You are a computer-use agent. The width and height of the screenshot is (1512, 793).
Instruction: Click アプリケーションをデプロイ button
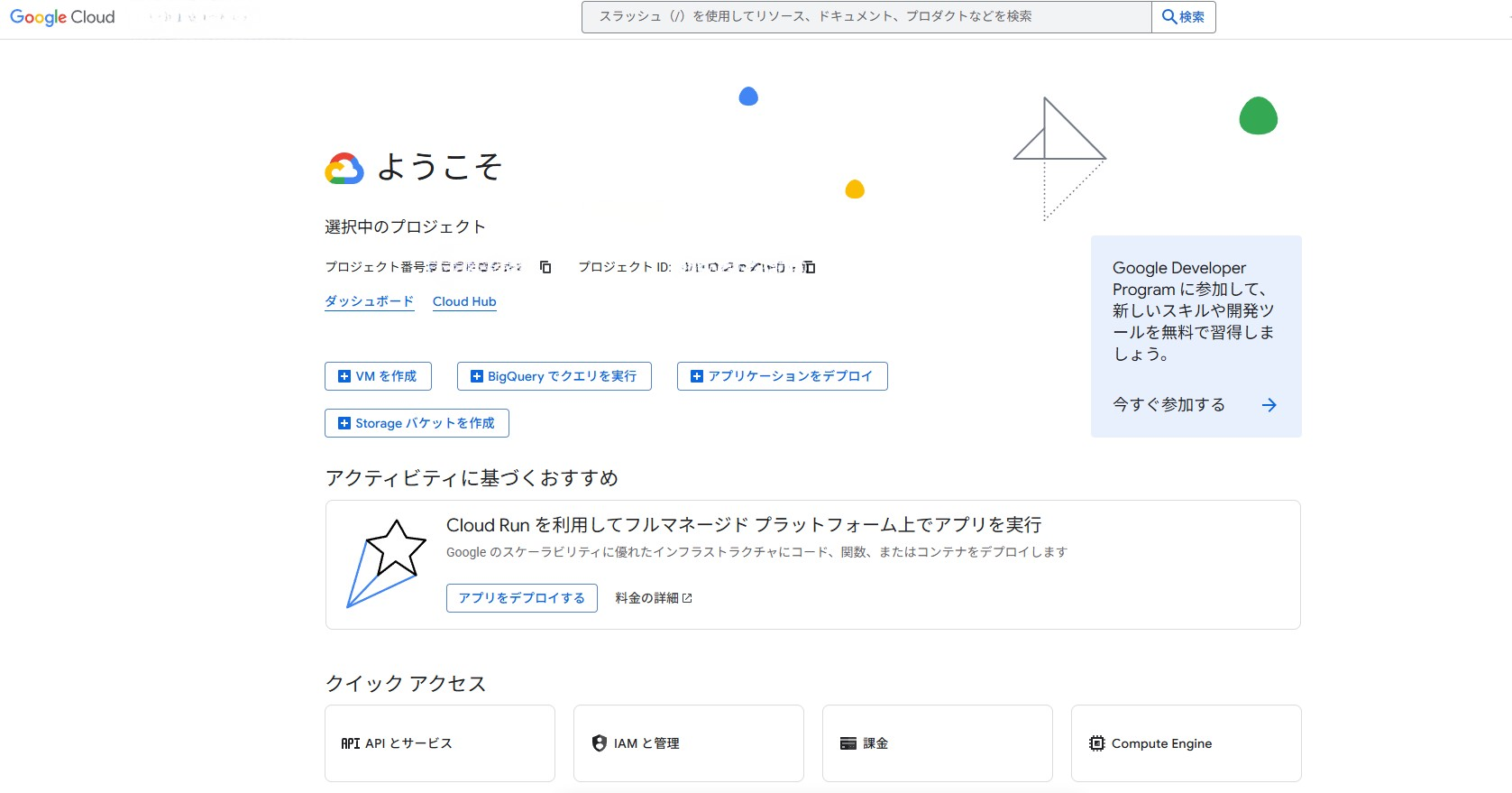click(782, 376)
